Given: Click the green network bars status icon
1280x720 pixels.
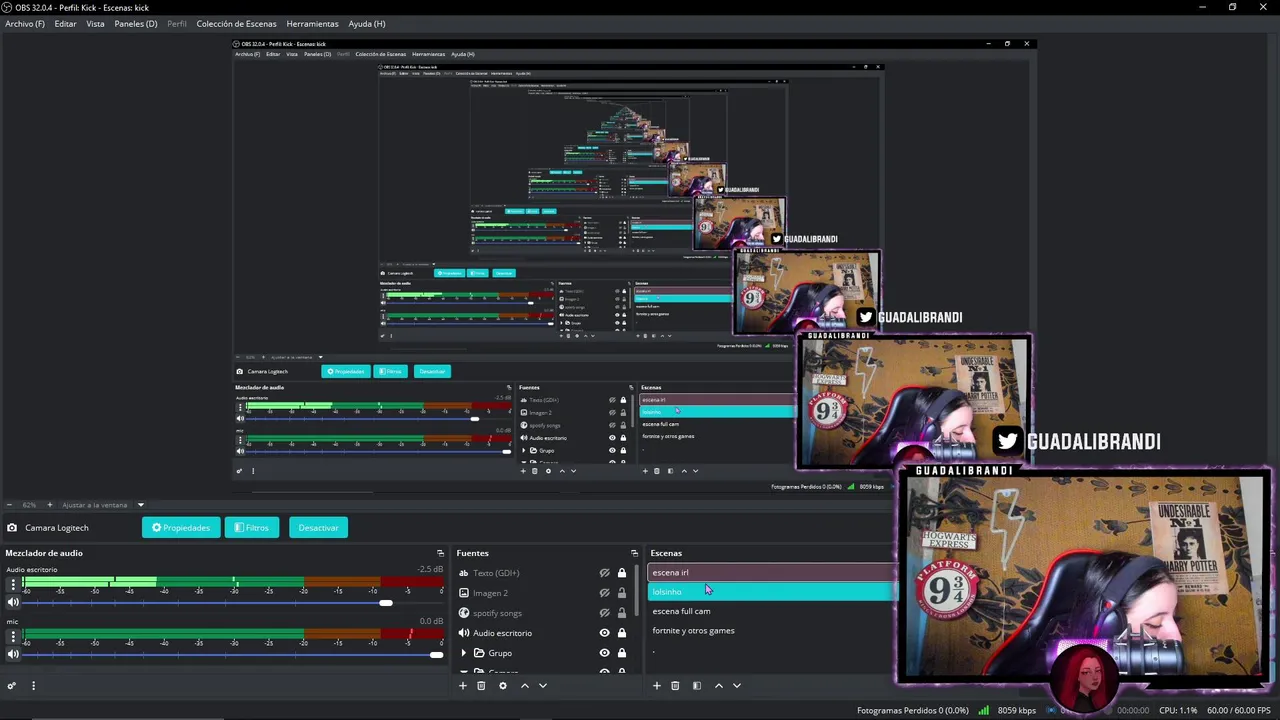Looking at the screenshot, I should pyautogui.click(x=984, y=710).
